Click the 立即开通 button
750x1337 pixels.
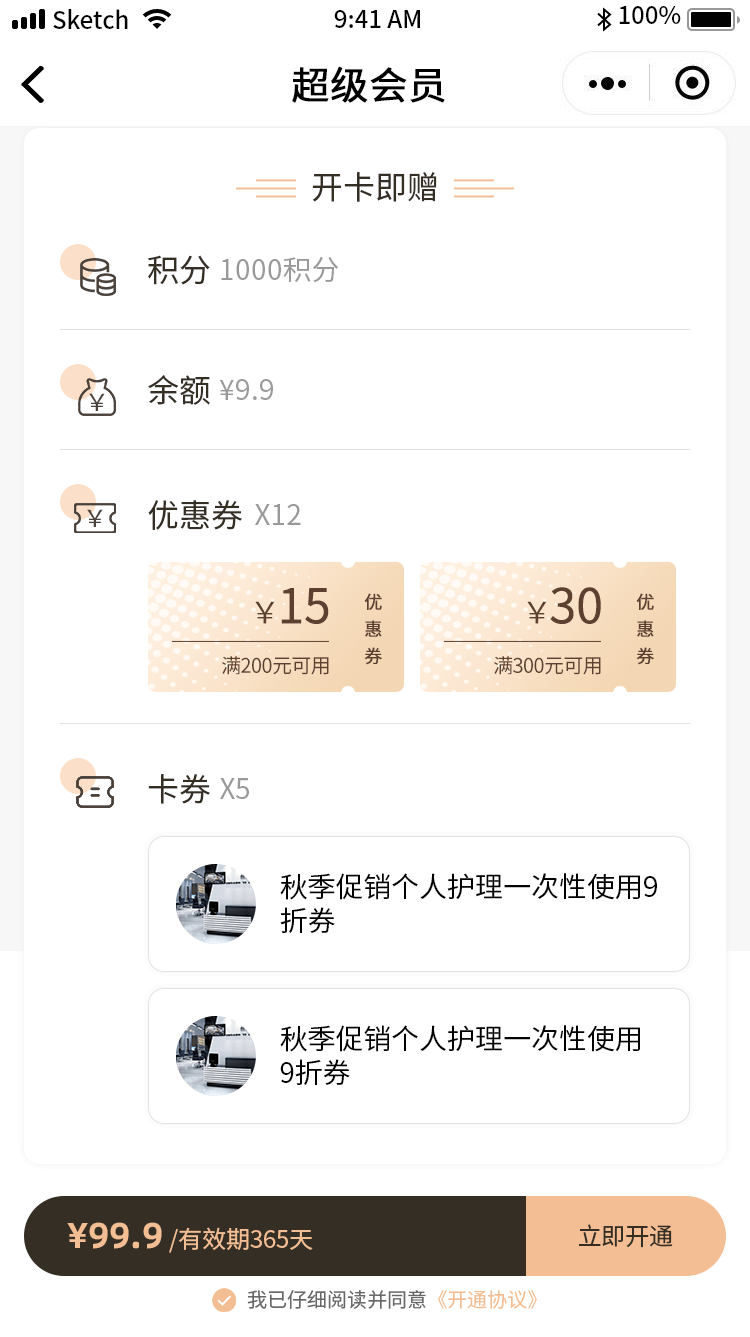click(625, 1236)
